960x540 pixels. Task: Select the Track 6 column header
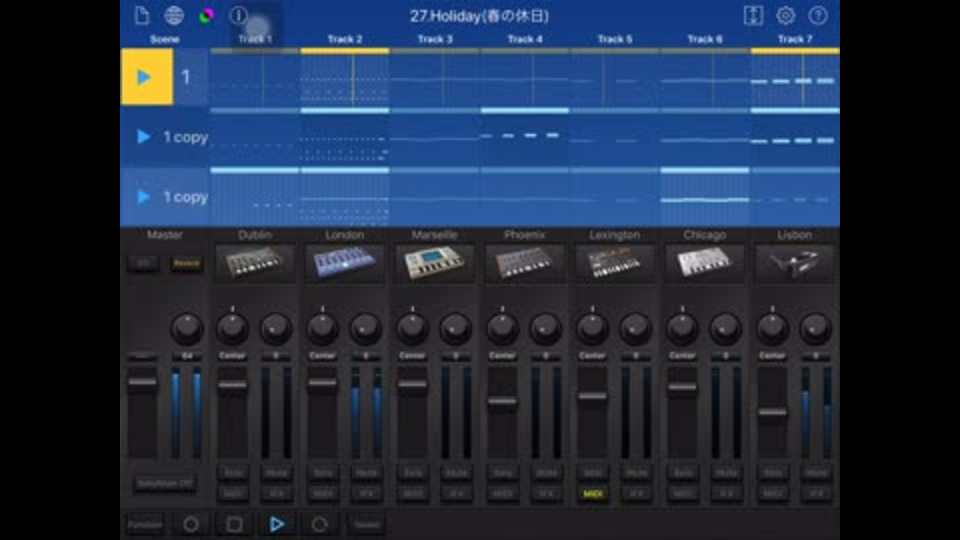click(x=705, y=39)
